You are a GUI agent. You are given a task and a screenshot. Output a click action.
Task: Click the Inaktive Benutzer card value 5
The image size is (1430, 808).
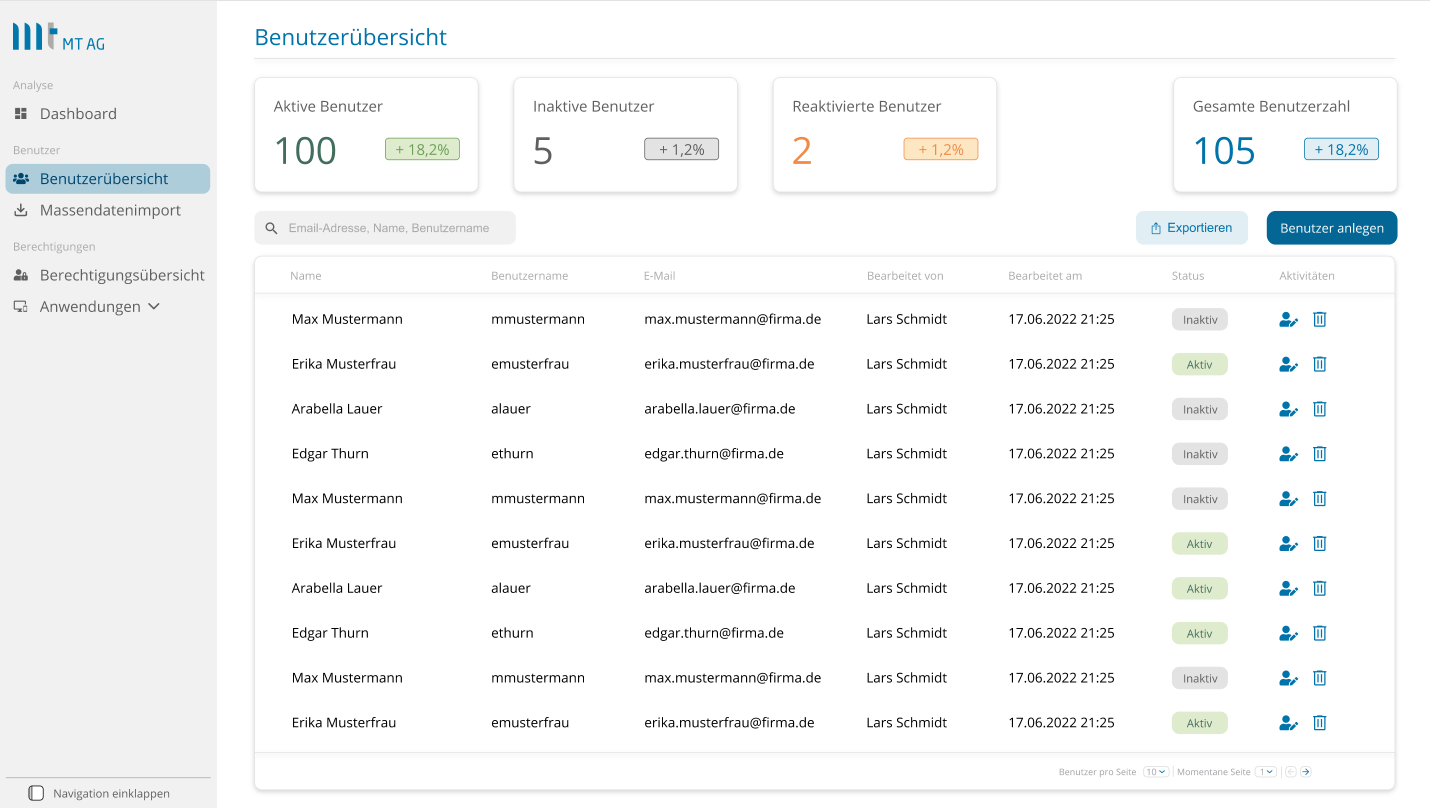(543, 151)
